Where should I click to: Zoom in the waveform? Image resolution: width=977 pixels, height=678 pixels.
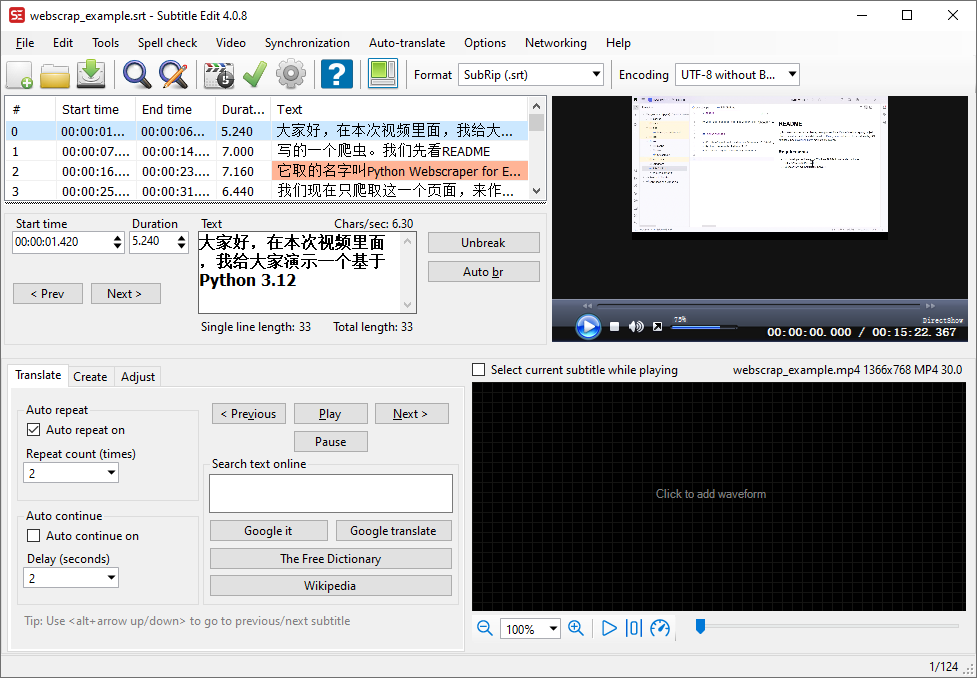(x=576, y=628)
